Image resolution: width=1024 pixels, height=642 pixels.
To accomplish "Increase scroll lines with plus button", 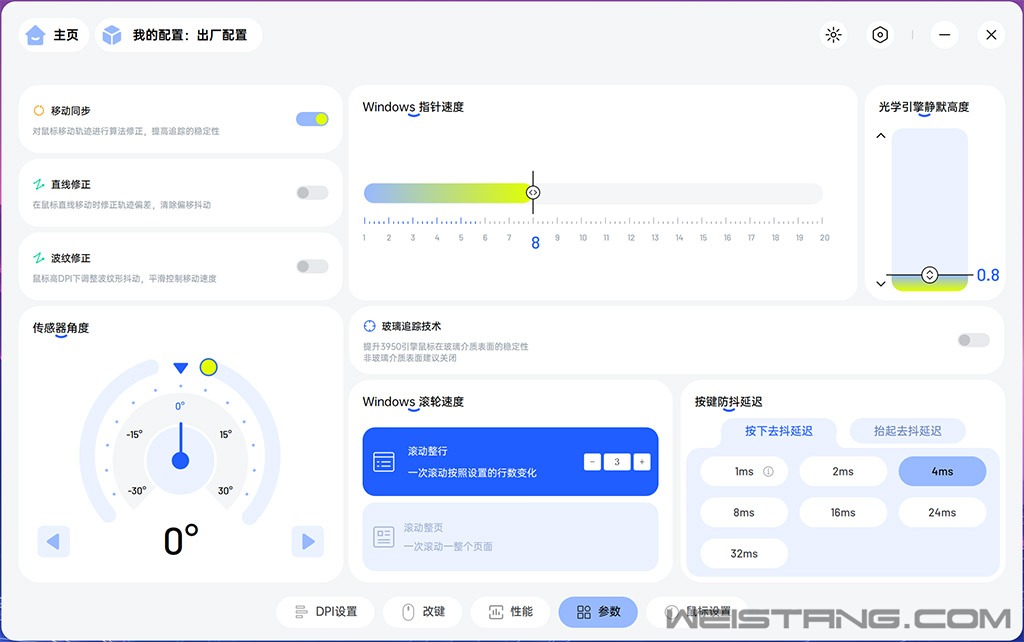I will 642,462.
